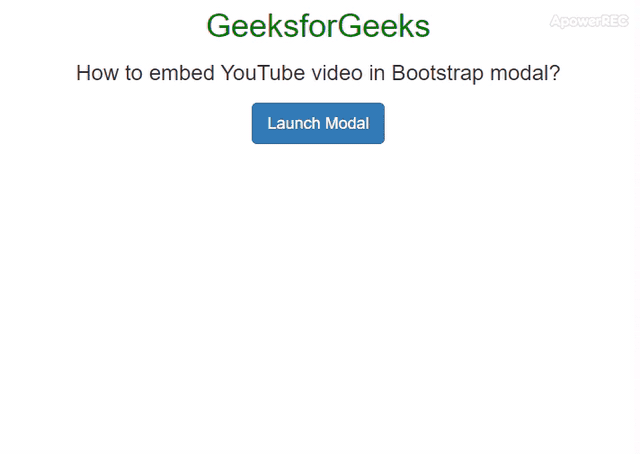Click the word to in the subheading

pos(133,73)
